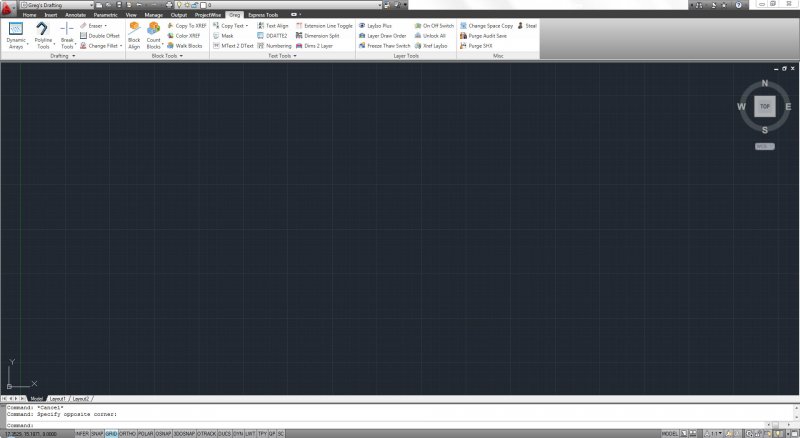The width and height of the screenshot is (800, 438).
Task: Click the Layiso Plus tool
Action: tap(375, 26)
